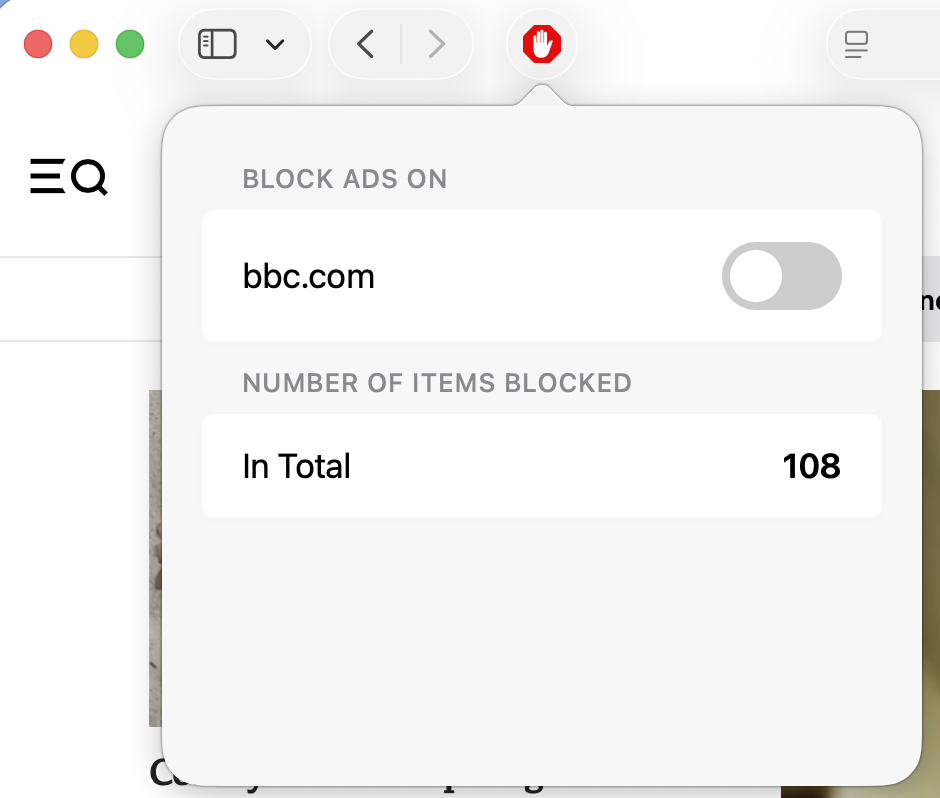
Task: Click the In Total blocked items row
Action: click(296, 466)
